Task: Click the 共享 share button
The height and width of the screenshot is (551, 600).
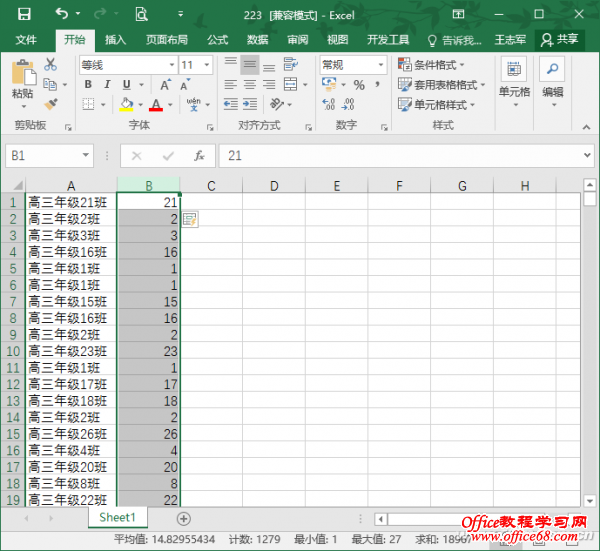Action: coord(560,40)
